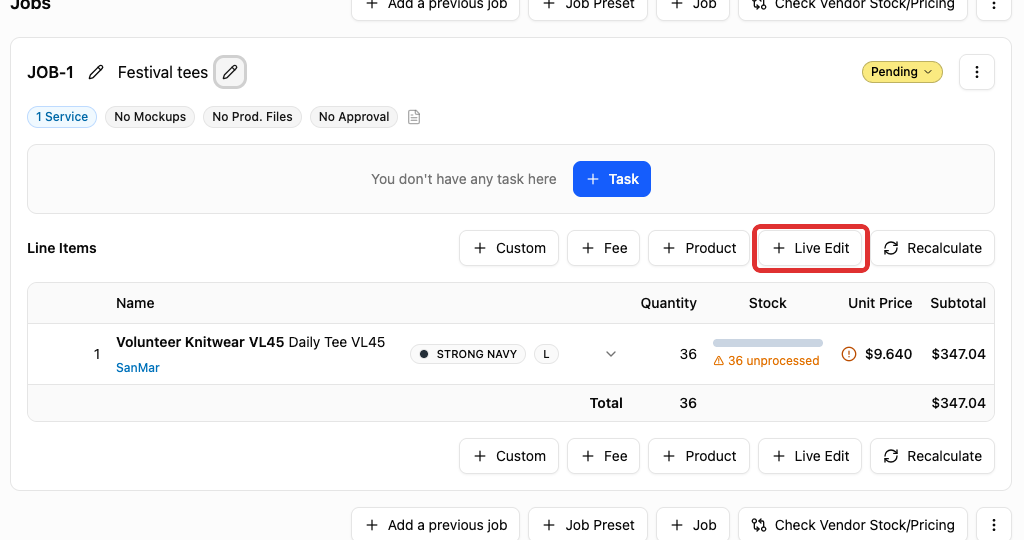Click the stock progress bar

tap(767, 343)
